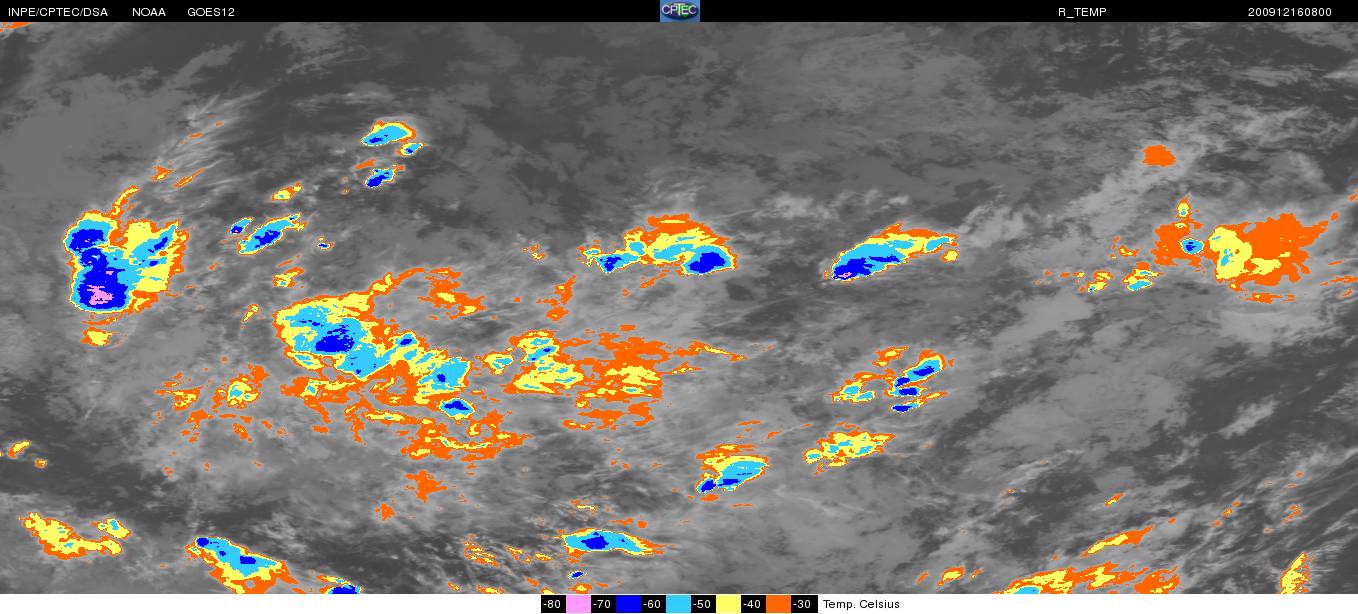Click the R_TEMP product label
Image resolution: width=1358 pixels, height=614 pixels.
1082,12
